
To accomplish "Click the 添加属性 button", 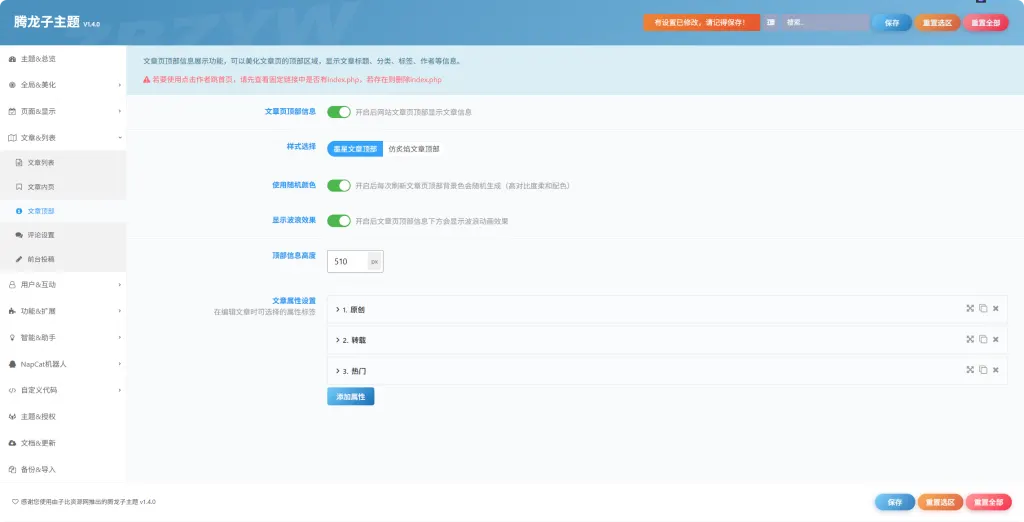I will coord(351,397).
